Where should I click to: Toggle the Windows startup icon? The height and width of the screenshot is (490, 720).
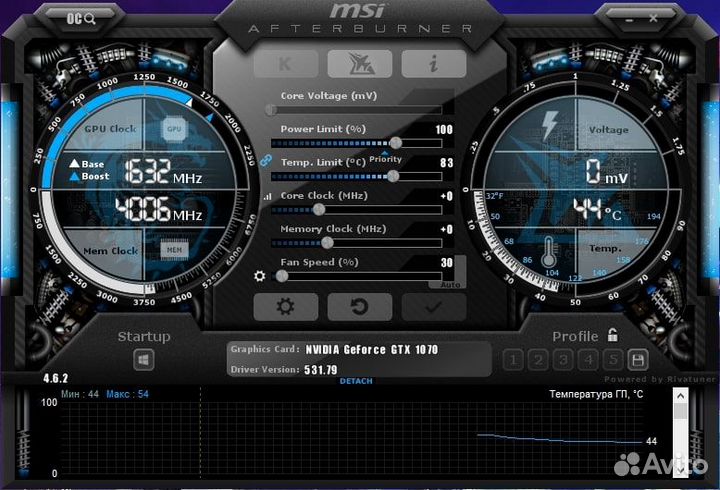144,360
